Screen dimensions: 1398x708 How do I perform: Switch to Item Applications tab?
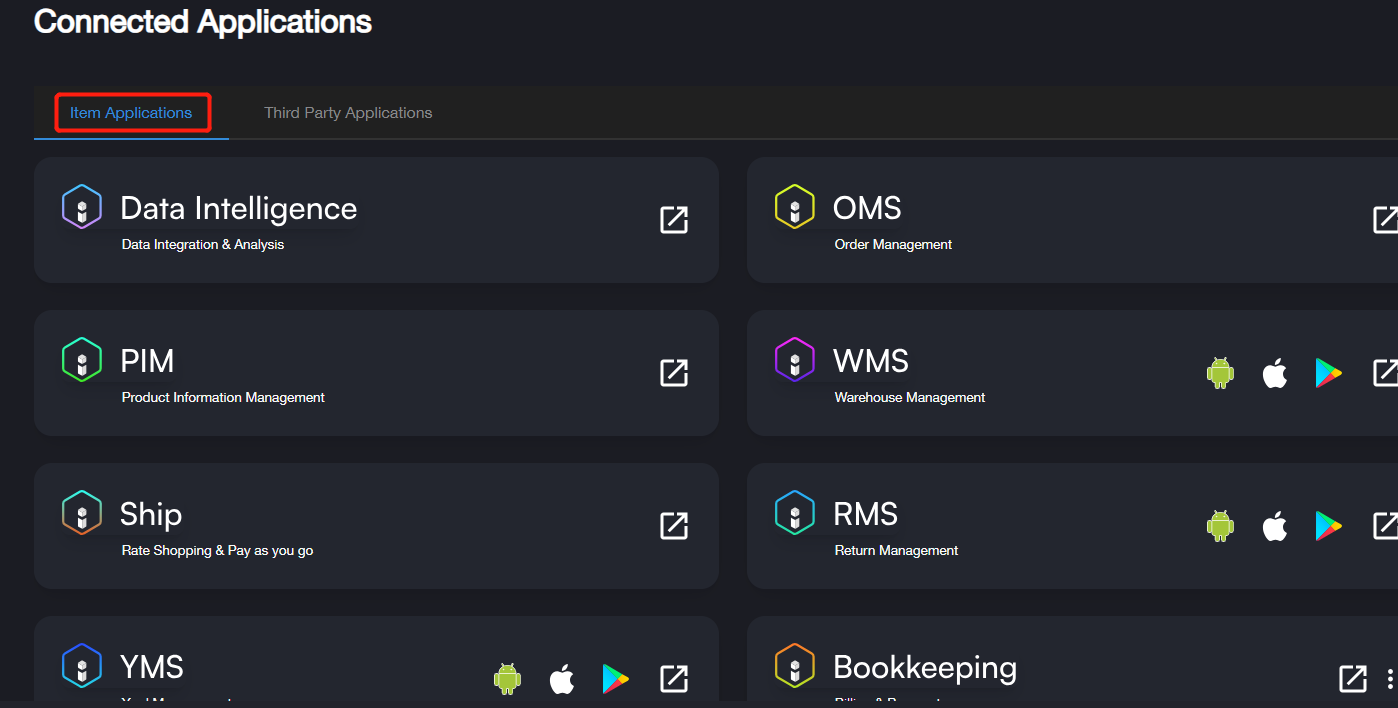pos(131,113)
